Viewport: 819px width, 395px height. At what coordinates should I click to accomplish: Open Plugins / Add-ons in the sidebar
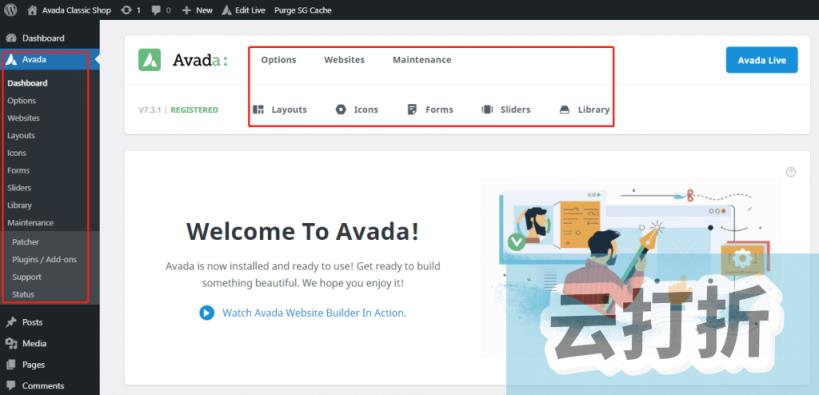pos(44,259)
